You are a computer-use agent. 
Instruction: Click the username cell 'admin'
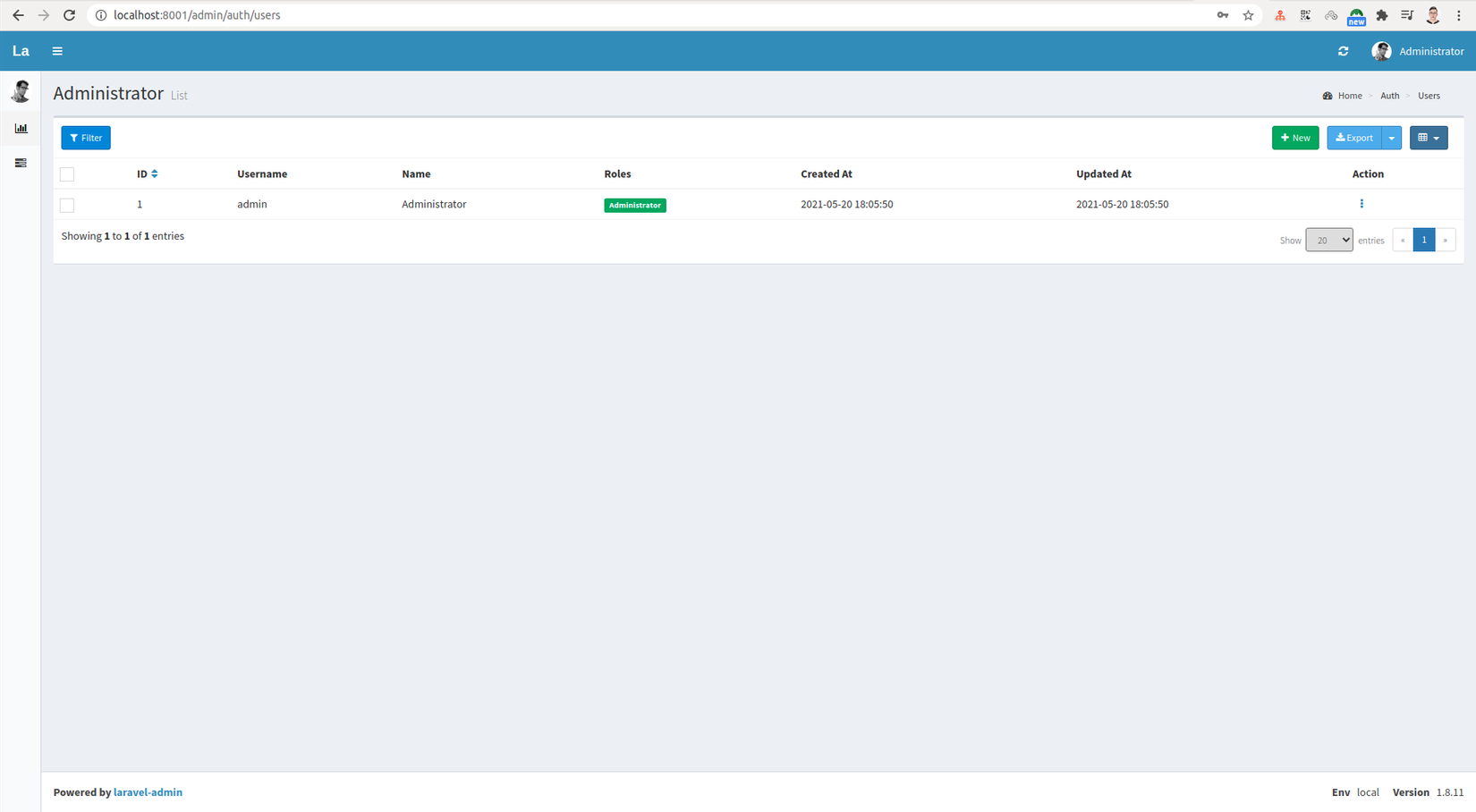(x=252, y=204)
